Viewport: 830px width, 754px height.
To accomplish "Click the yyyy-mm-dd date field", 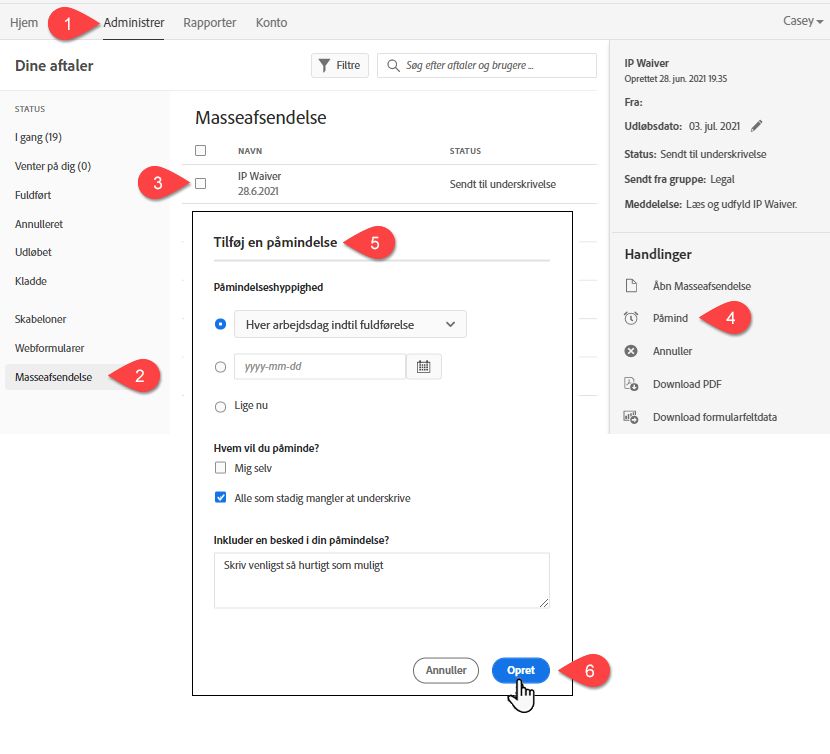I will tap(320, 366).
